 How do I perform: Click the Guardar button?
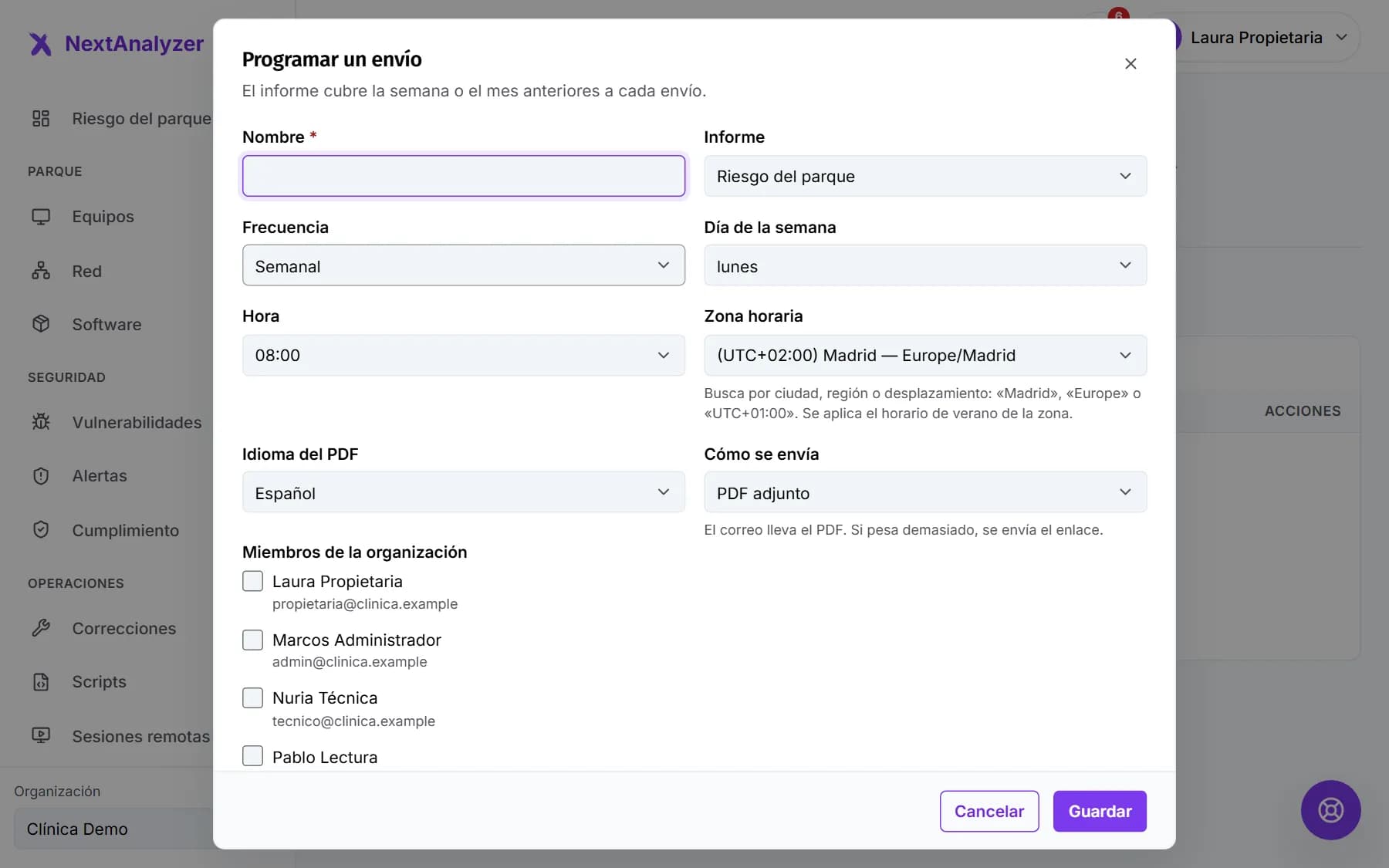pos(1100,811)
